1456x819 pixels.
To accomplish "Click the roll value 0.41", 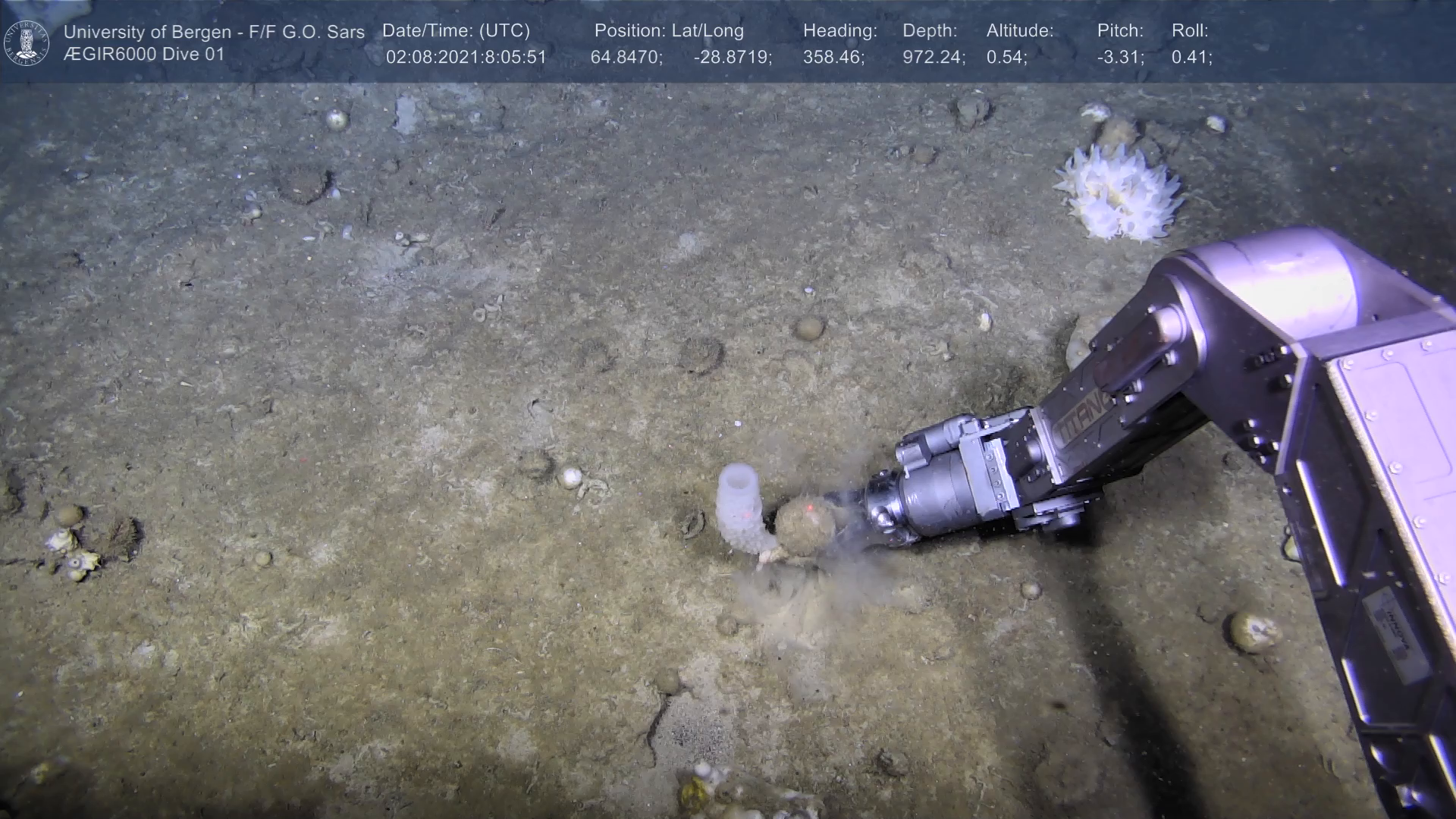I will point(1191,58).
